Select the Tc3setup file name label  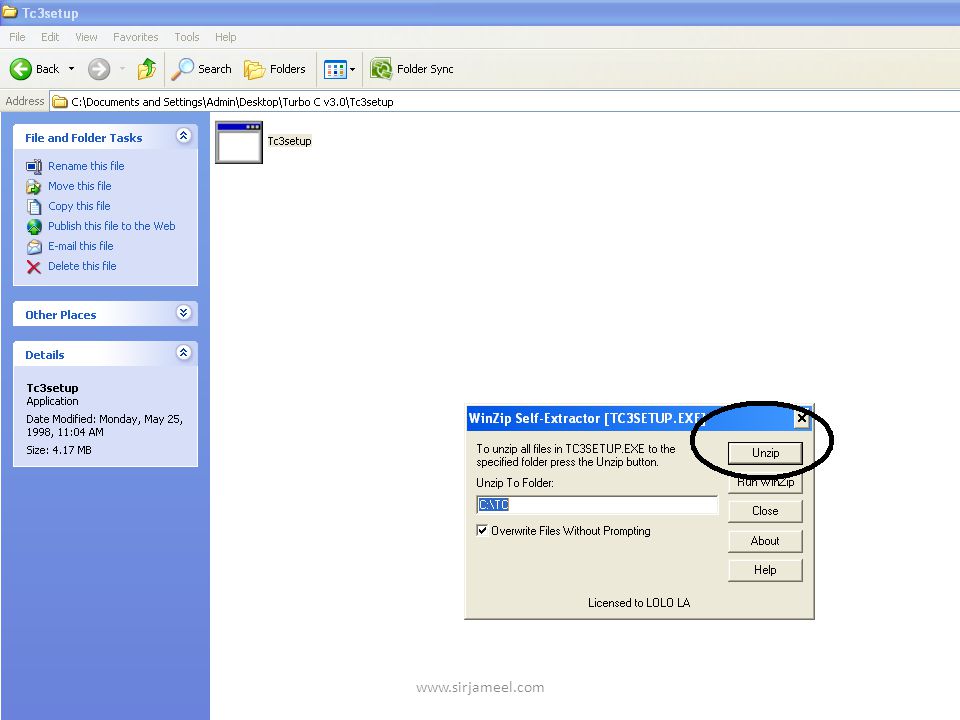tap(290, 141)
